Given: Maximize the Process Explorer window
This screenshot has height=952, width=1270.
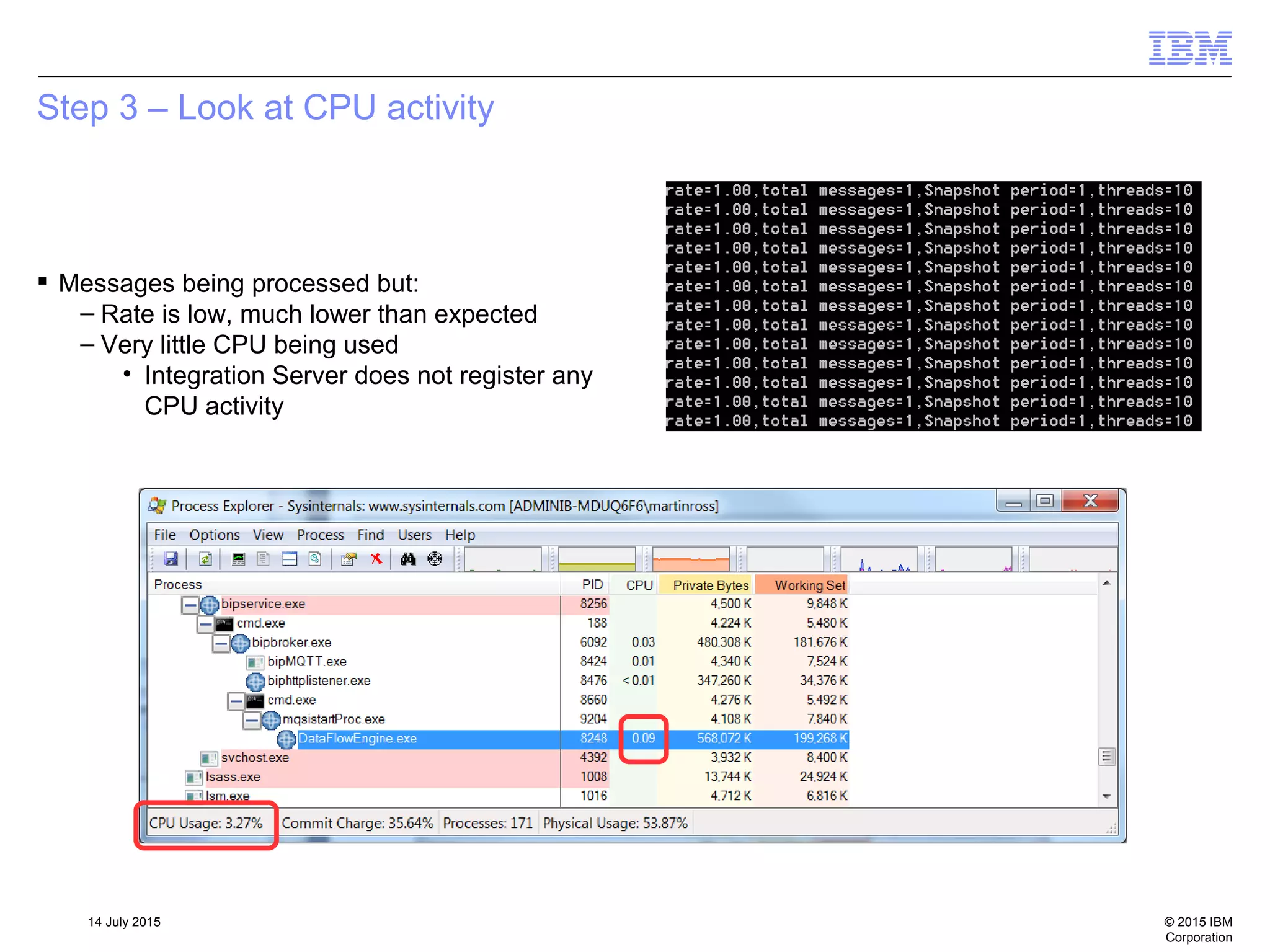Looking at the screenshot, I should pyautogui.click(x=1045, y=500).
